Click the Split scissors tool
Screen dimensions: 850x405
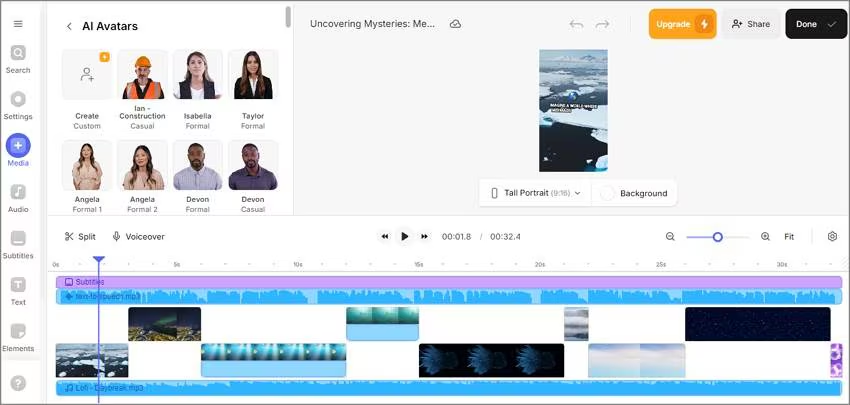[x=80, y=236]
